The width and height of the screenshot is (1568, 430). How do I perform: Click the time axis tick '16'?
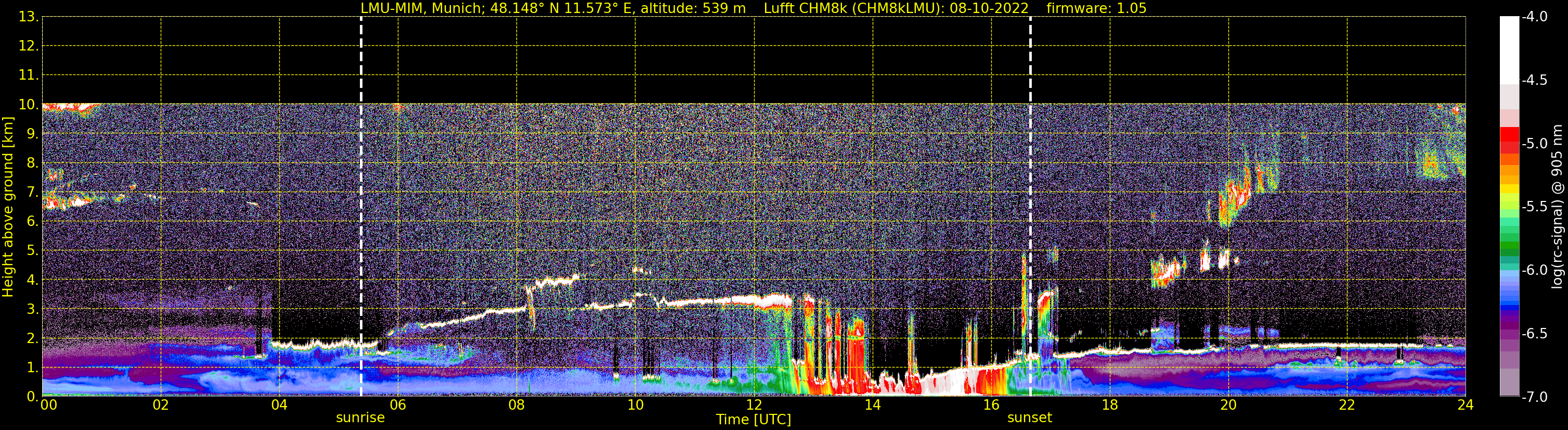coord(992,405)
